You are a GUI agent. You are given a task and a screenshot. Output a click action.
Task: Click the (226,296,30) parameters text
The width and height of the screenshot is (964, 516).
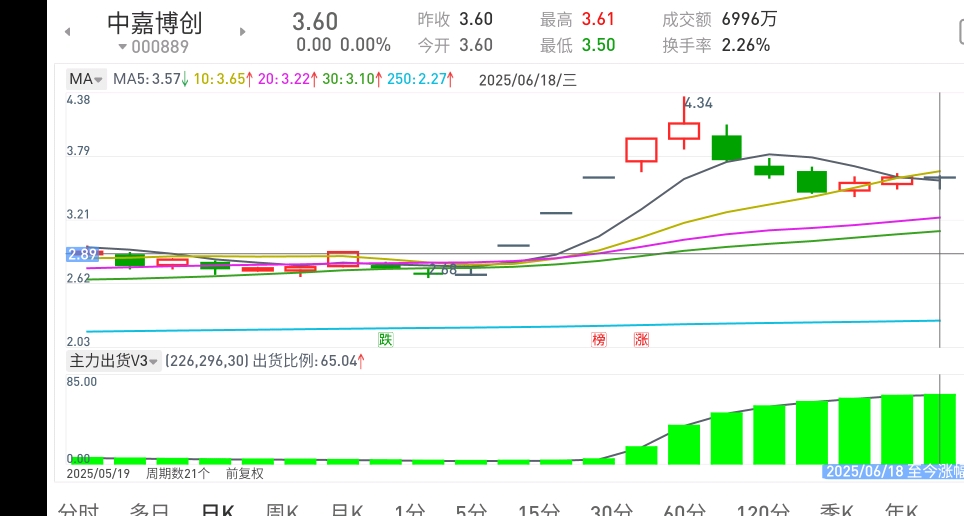[207, 361]
